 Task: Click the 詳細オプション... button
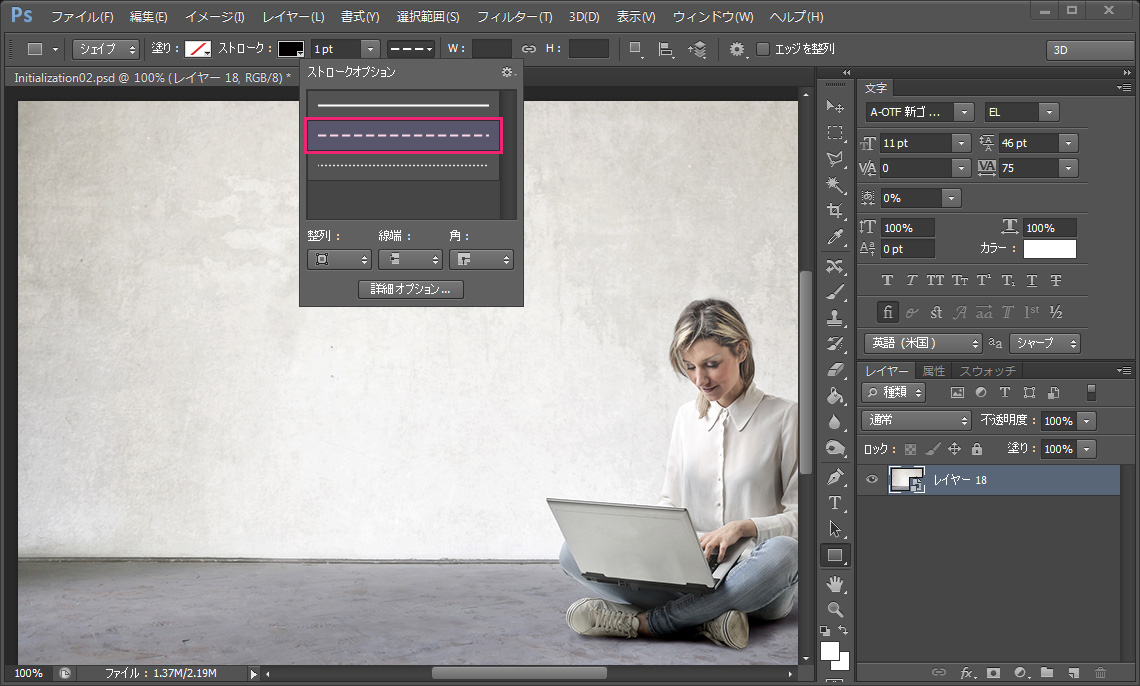tap(411, 289)
